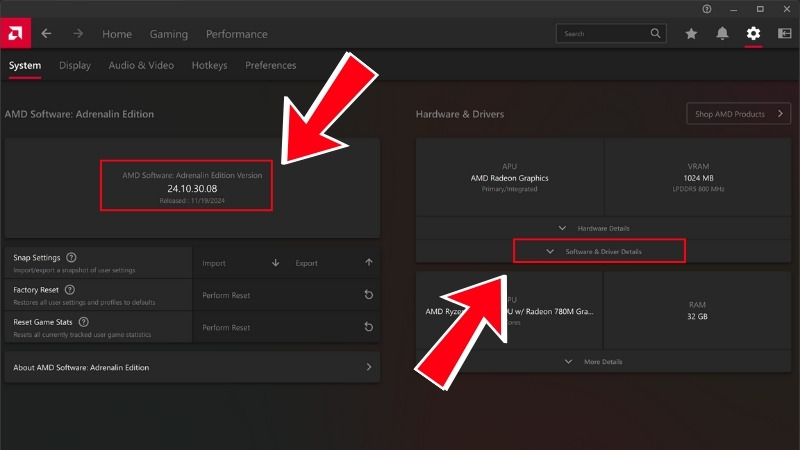
Task: Go back with the left arrow
Action: point(46,33)
